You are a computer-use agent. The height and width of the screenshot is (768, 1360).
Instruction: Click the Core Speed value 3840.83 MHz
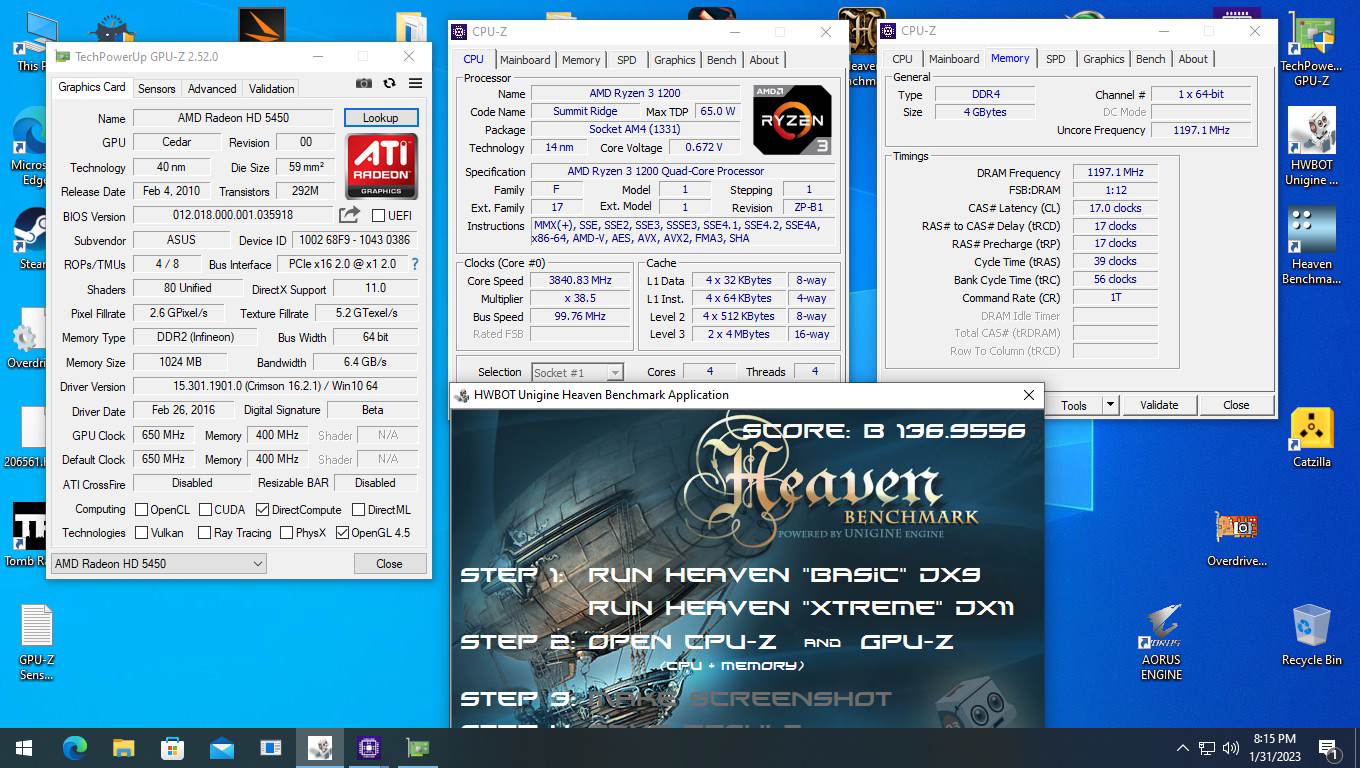pyautogui.click(x=580, y=281)
